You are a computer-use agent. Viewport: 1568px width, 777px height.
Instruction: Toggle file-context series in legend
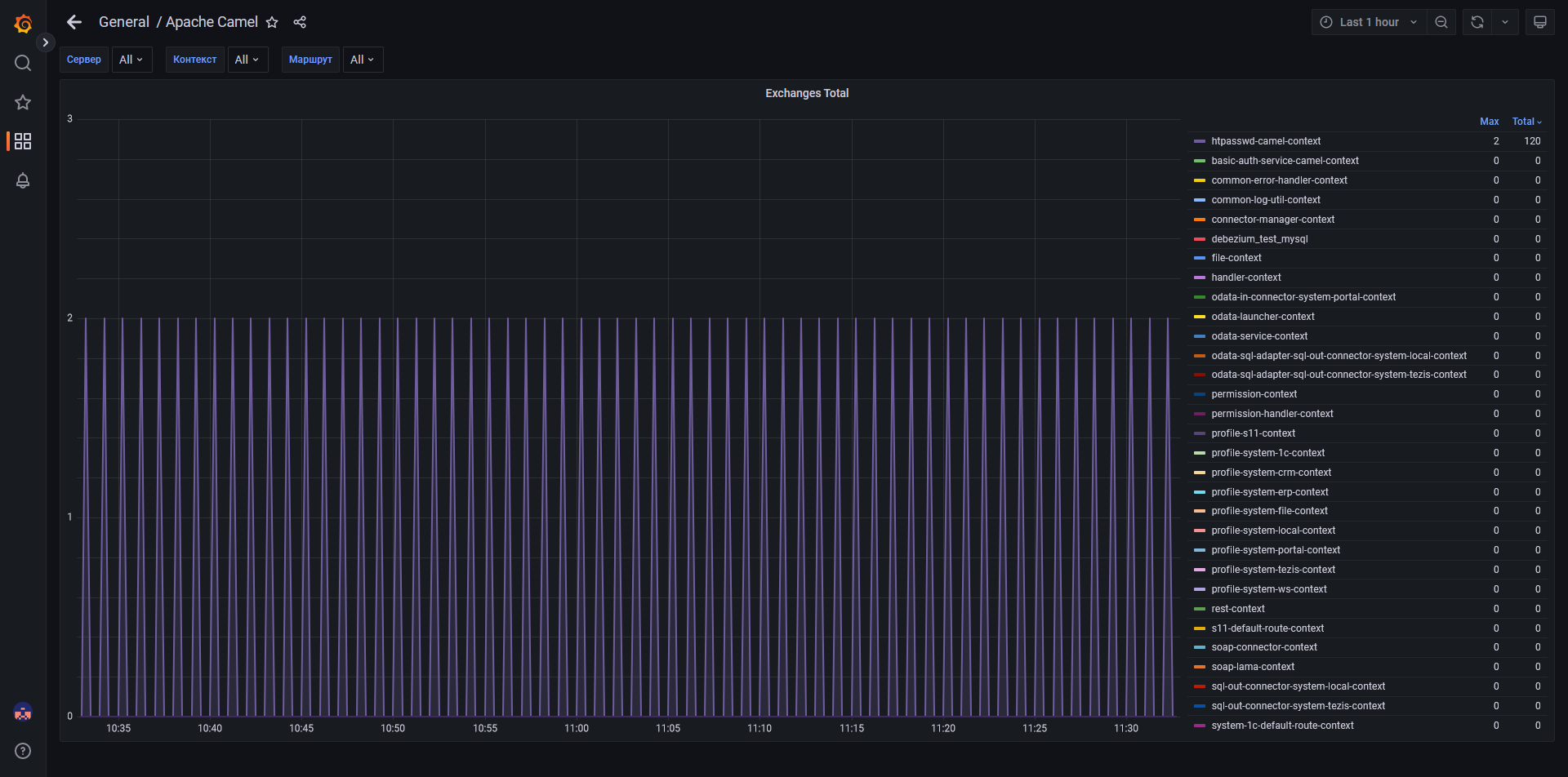coord(1236,258)
